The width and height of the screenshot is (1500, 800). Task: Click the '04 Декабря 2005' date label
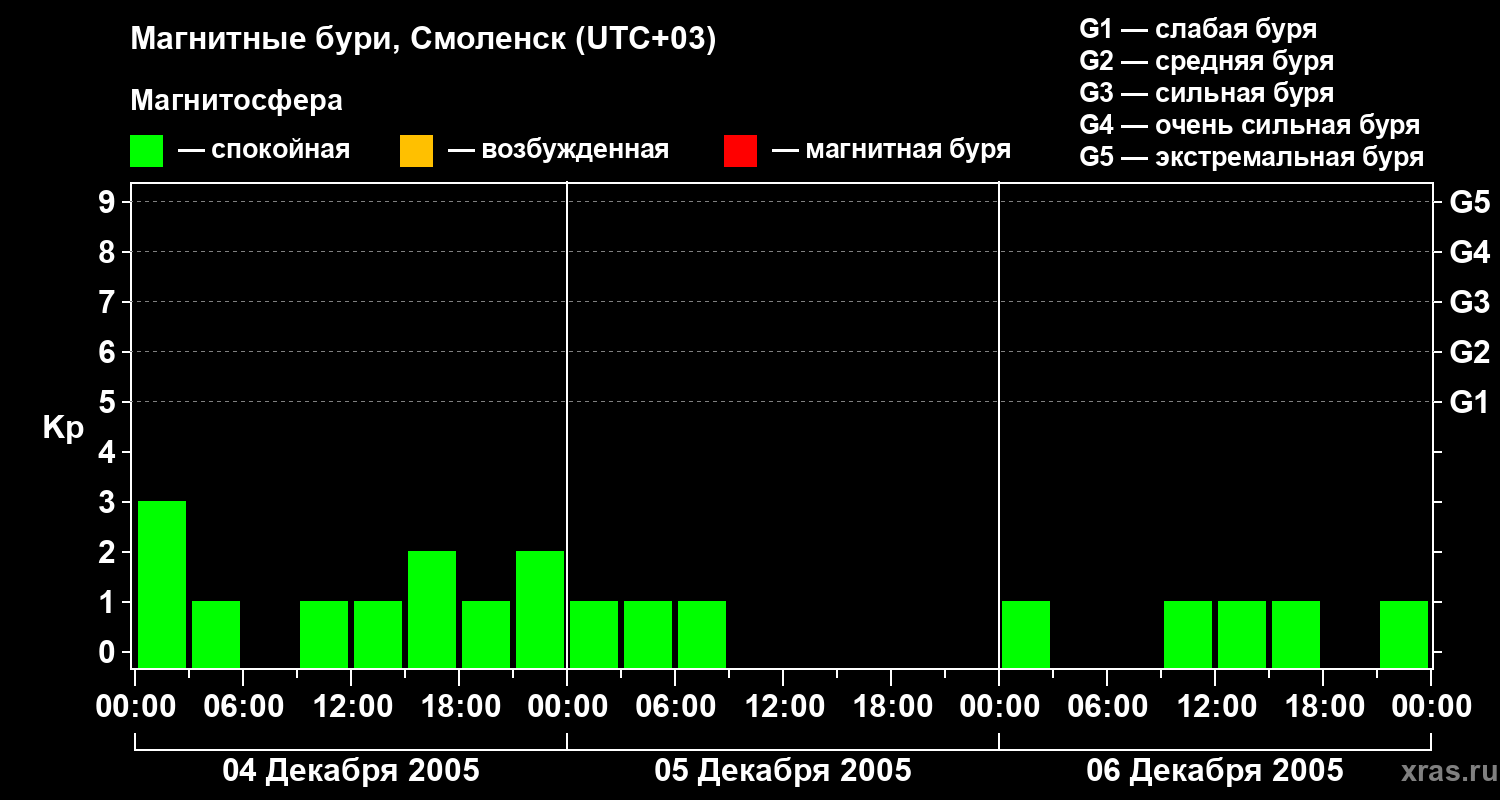(x=351, y=771)
